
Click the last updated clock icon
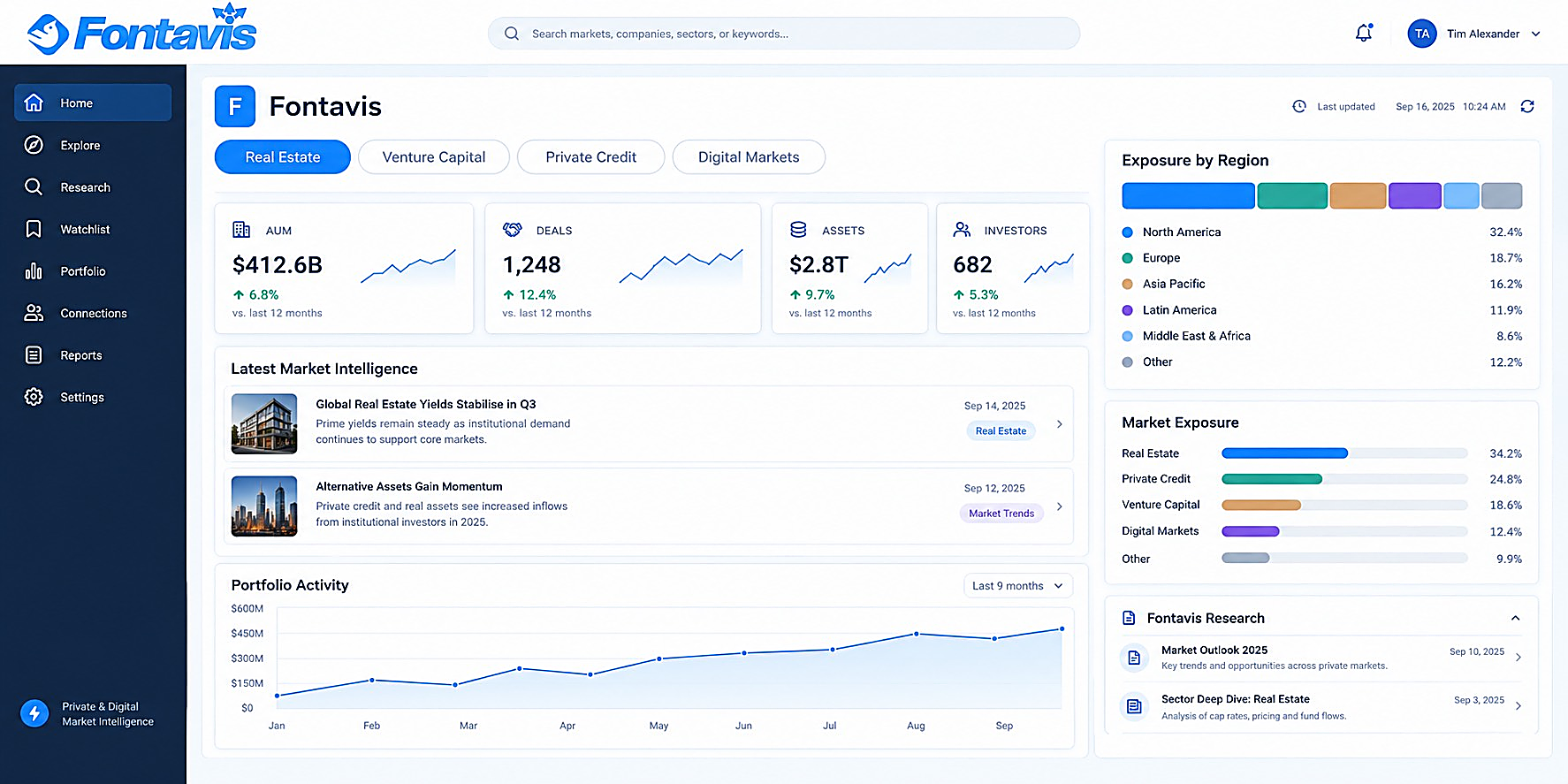tap(1299, 106)
